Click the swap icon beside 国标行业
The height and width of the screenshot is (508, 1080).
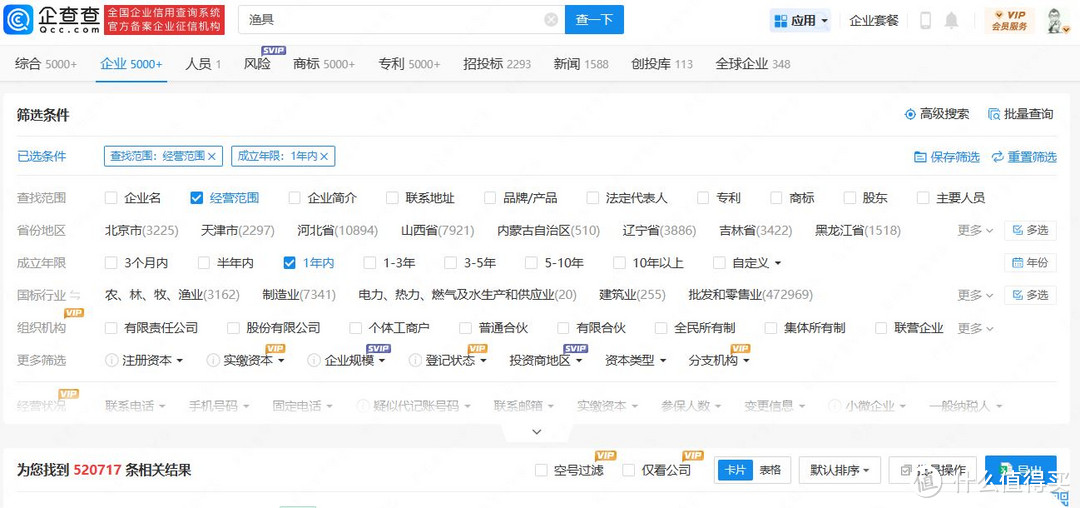[x=75, y=295]
